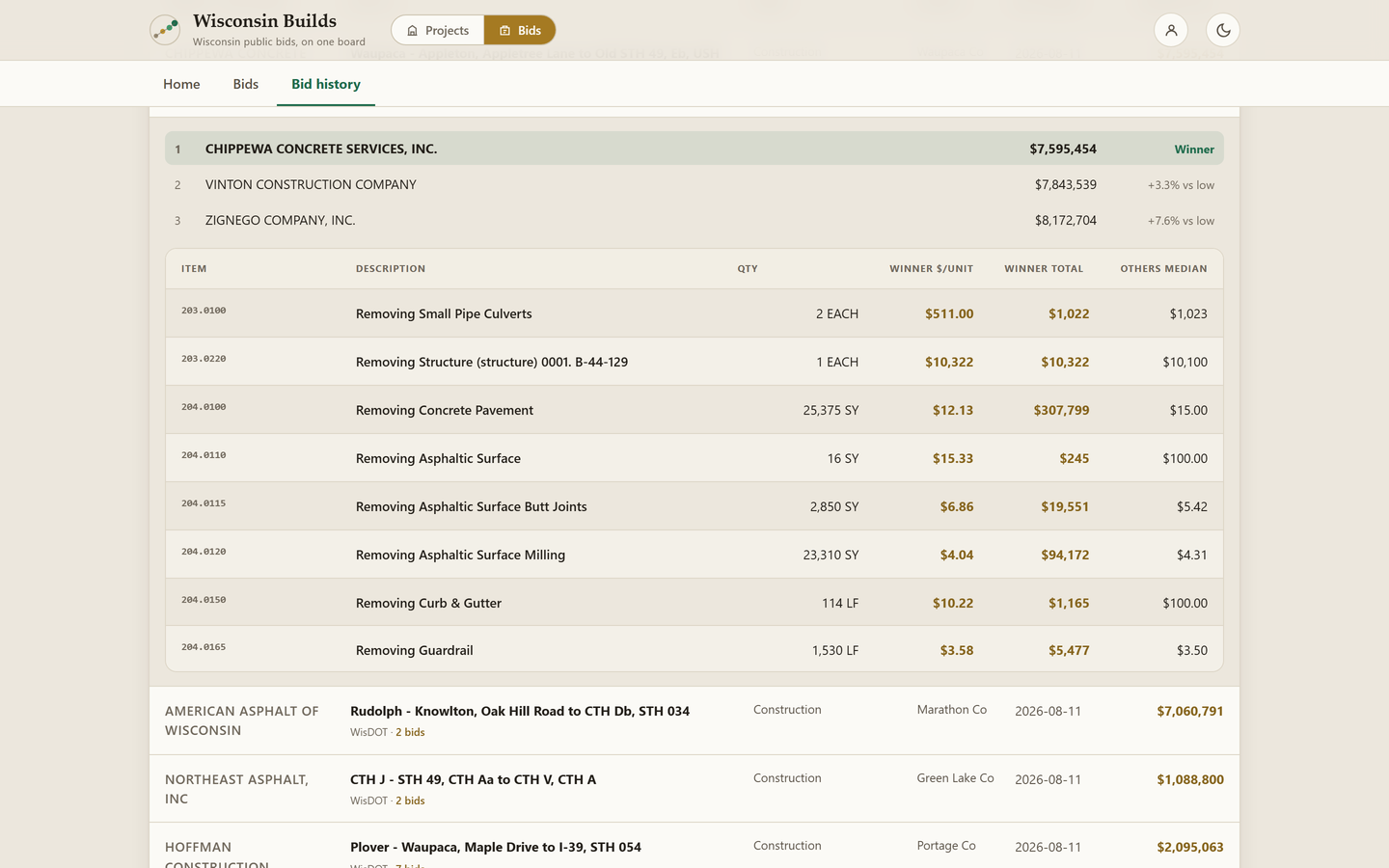This screenshot has height=868, width=1389.
Task: Select the Vinton Construction Company bidder row
Action: tap(694, 184)
